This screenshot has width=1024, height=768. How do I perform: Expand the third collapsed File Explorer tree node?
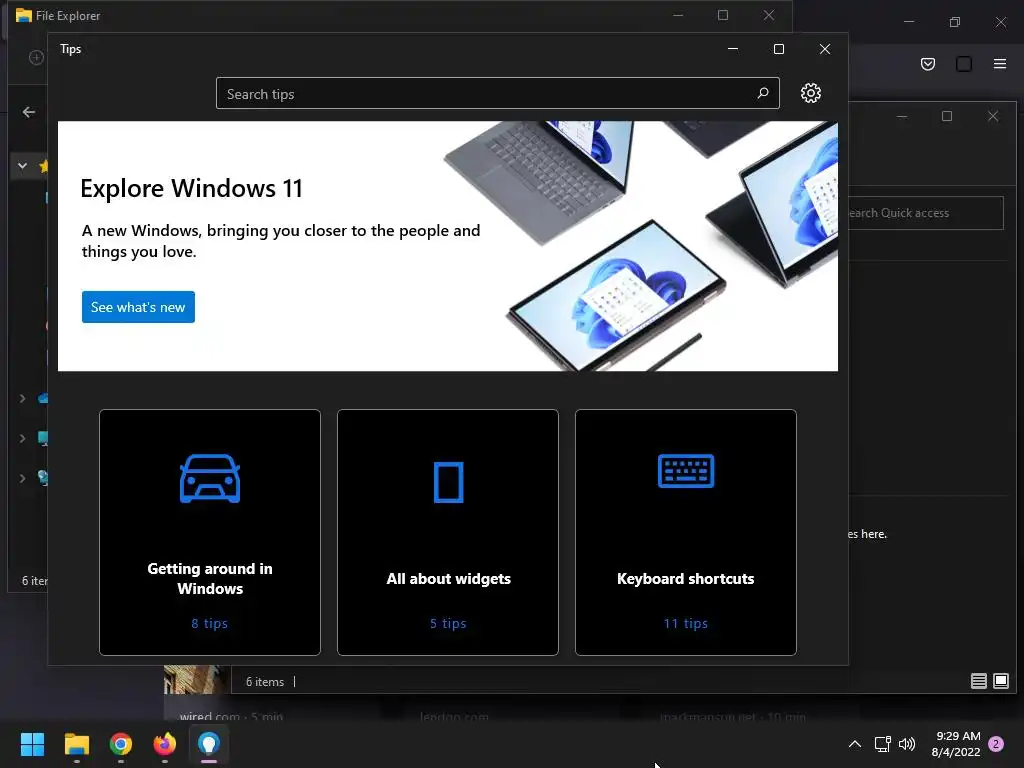coord(22,478)
